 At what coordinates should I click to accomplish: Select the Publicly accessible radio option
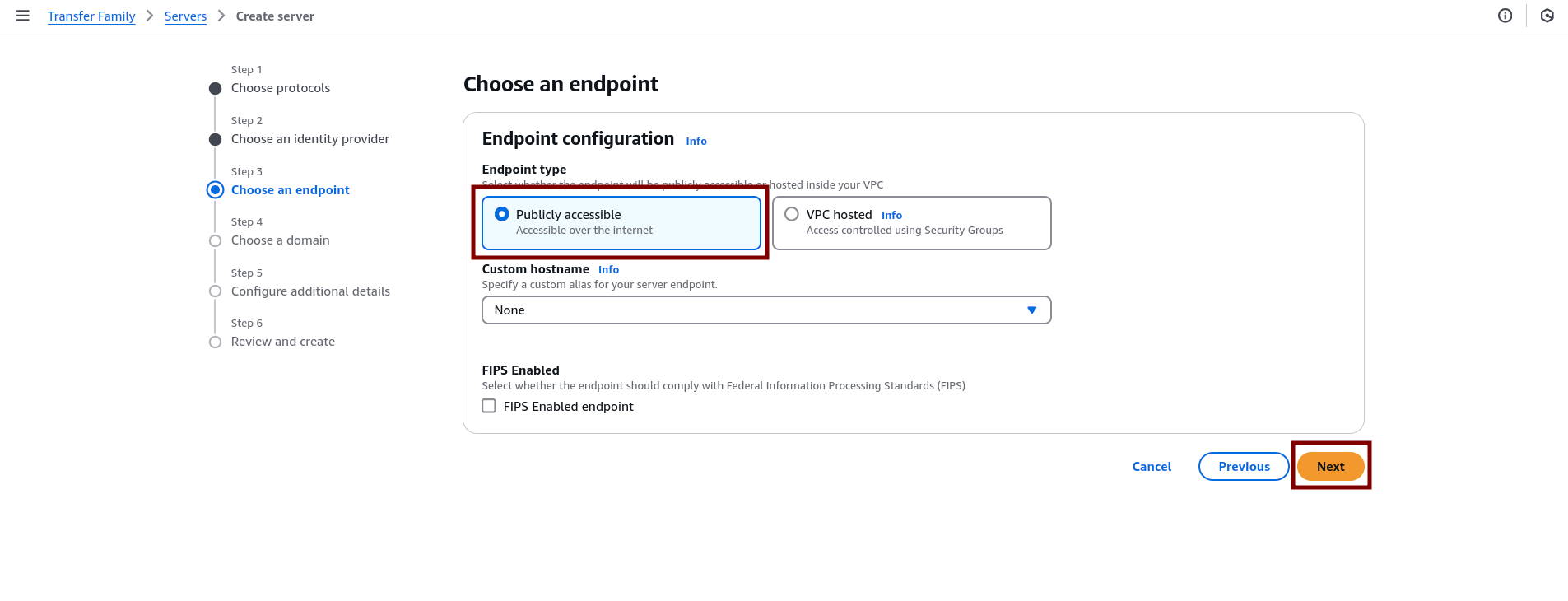(502, 214)
